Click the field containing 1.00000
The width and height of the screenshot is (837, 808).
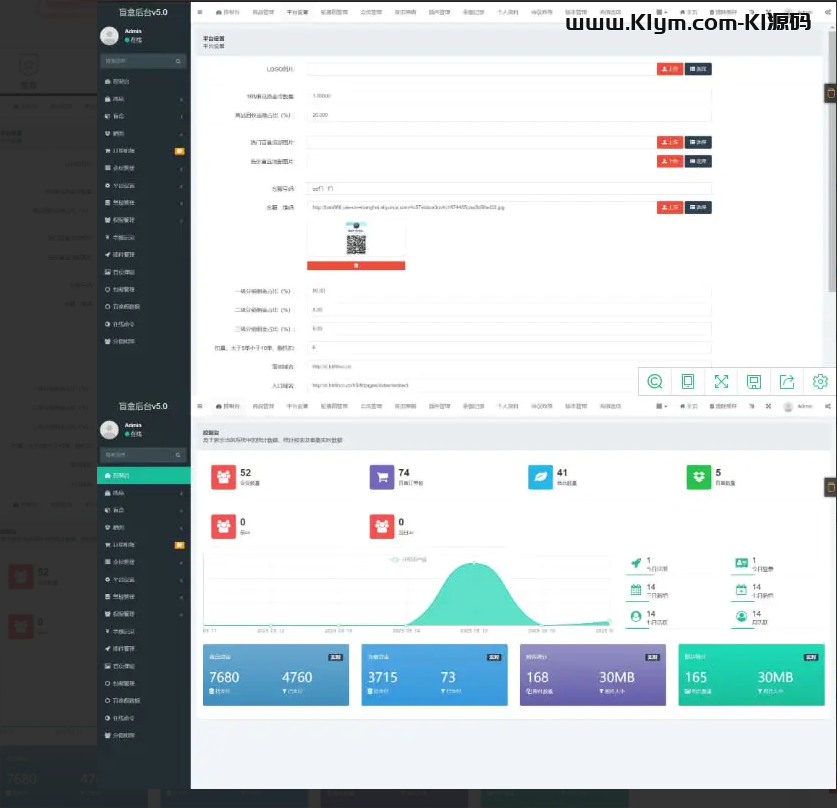coord(509,96)
